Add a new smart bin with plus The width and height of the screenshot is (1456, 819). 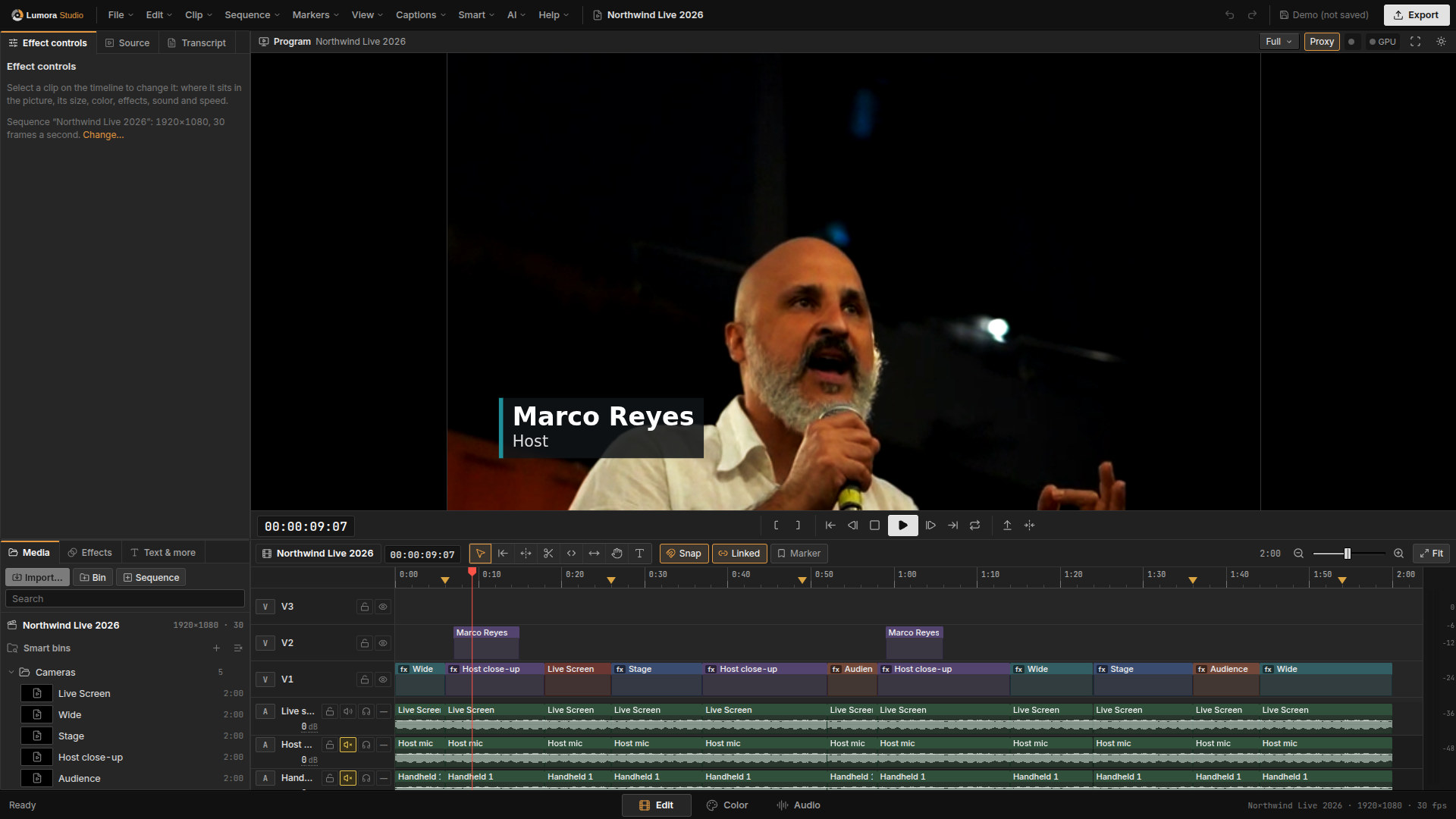tap(216, 648)
